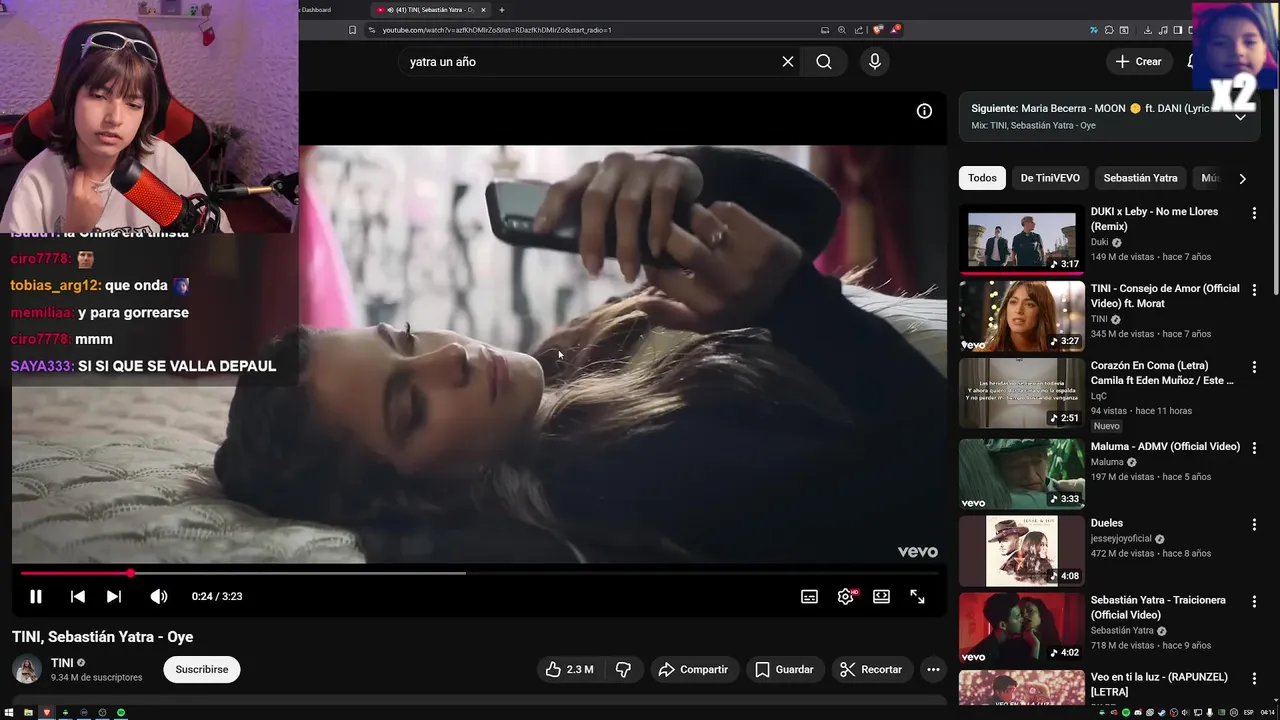Click the Guardar button
The height and width of the screenshot is (720, 1280).
(784, 670)
